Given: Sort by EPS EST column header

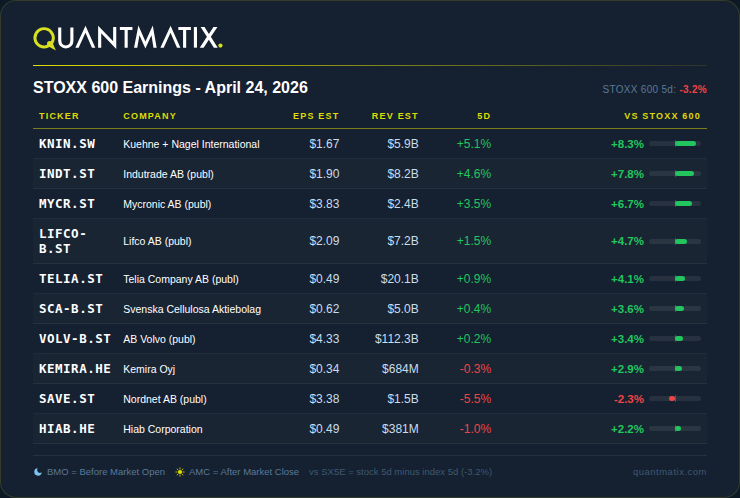Looking at the screenshot, I should (x=316, y=116).
